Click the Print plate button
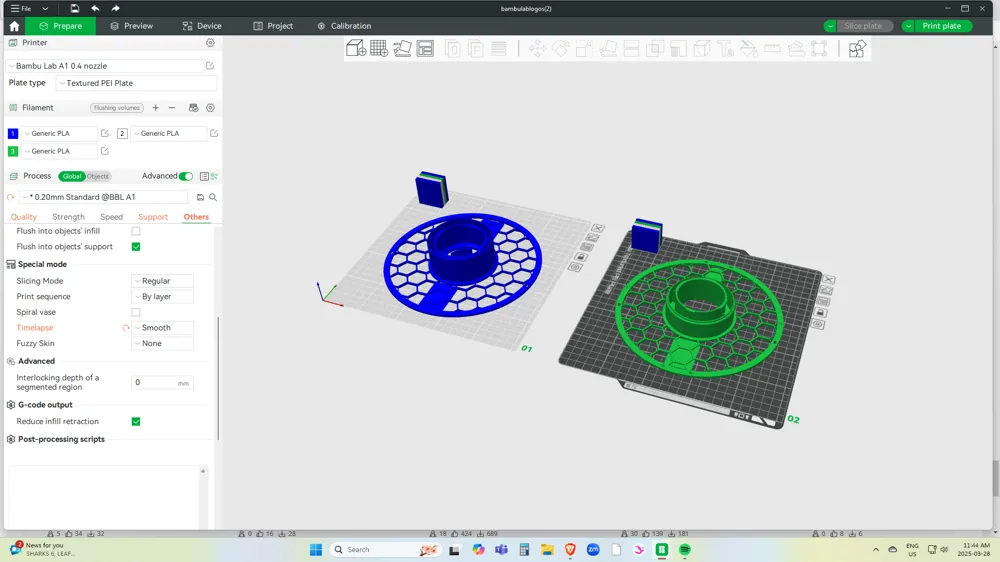The width and height of the screenshot is (1000, 562). [x=942, y=26]
